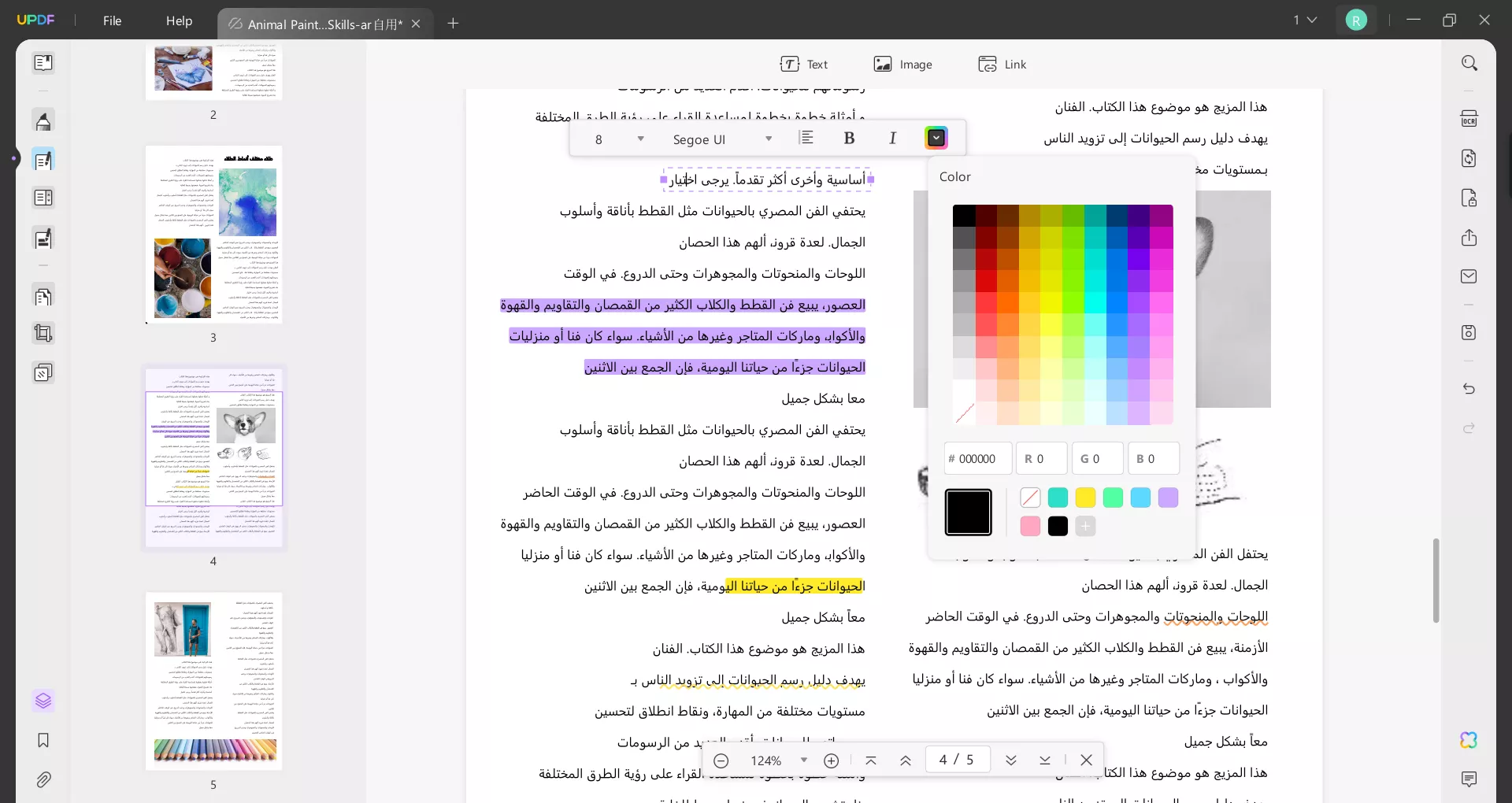Screen dimensions: 1512x803
Task: Open the Segoe UI font family dropdown
Action: pyautogui.click(x=769, y=139)
